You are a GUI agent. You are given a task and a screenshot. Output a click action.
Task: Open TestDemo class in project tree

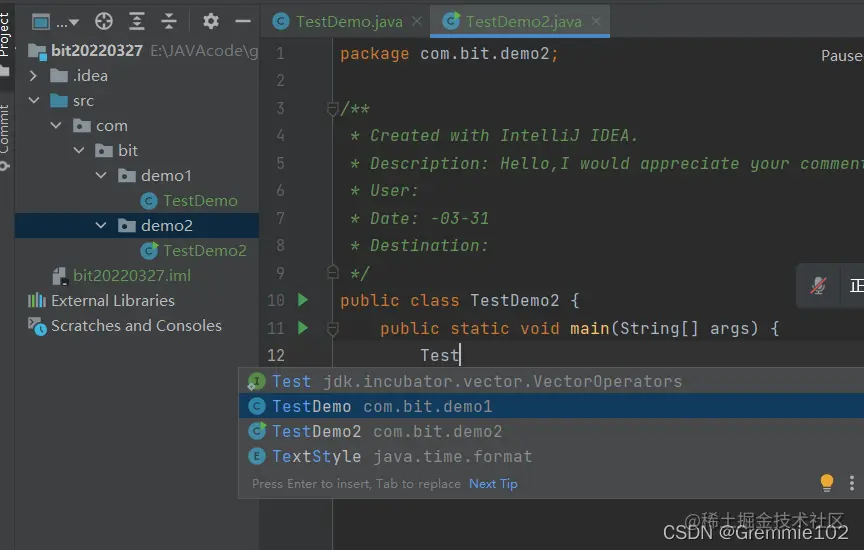(x=200, y=201)
